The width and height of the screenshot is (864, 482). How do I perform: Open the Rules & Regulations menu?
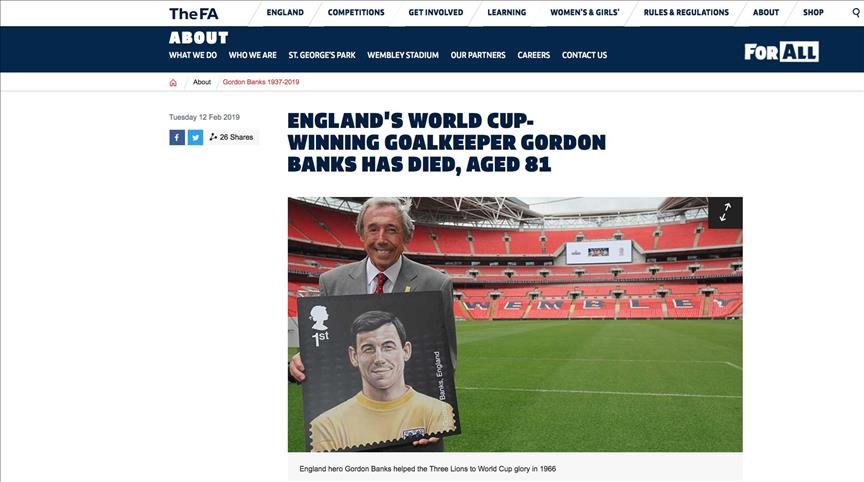686,13
